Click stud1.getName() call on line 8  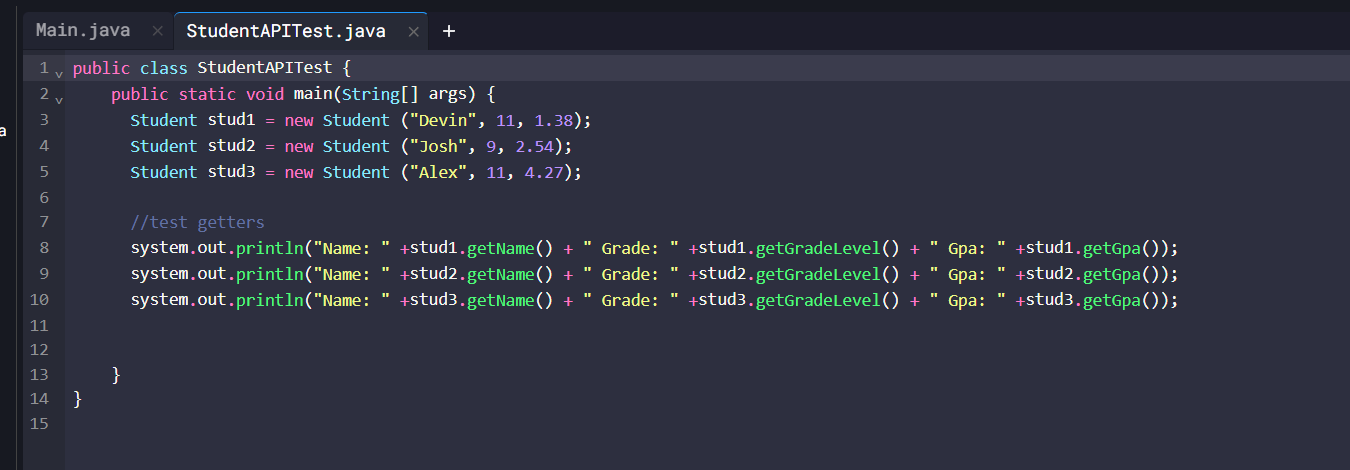point(482,248)
